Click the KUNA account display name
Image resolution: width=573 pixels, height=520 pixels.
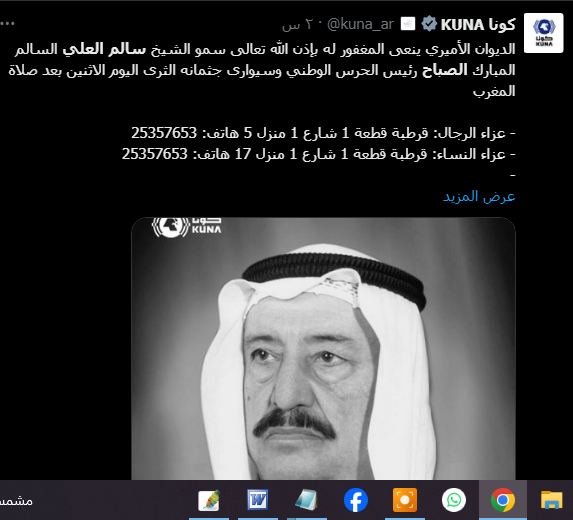[478, 25]
